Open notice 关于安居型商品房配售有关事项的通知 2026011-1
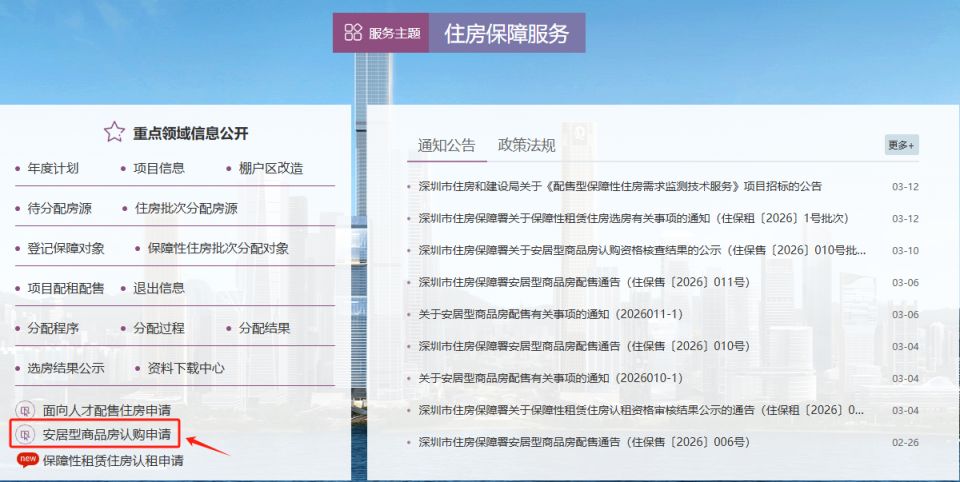 [x=550, y=314]
